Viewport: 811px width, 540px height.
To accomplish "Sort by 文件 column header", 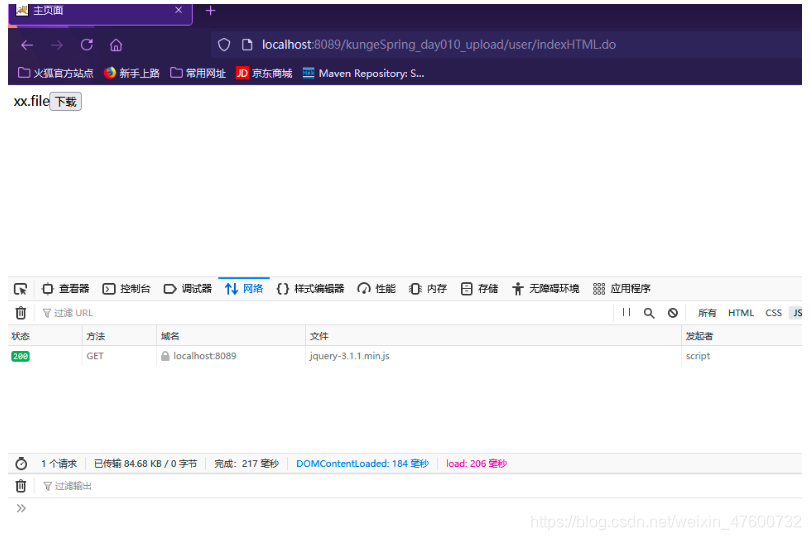I will pos(493,336).
